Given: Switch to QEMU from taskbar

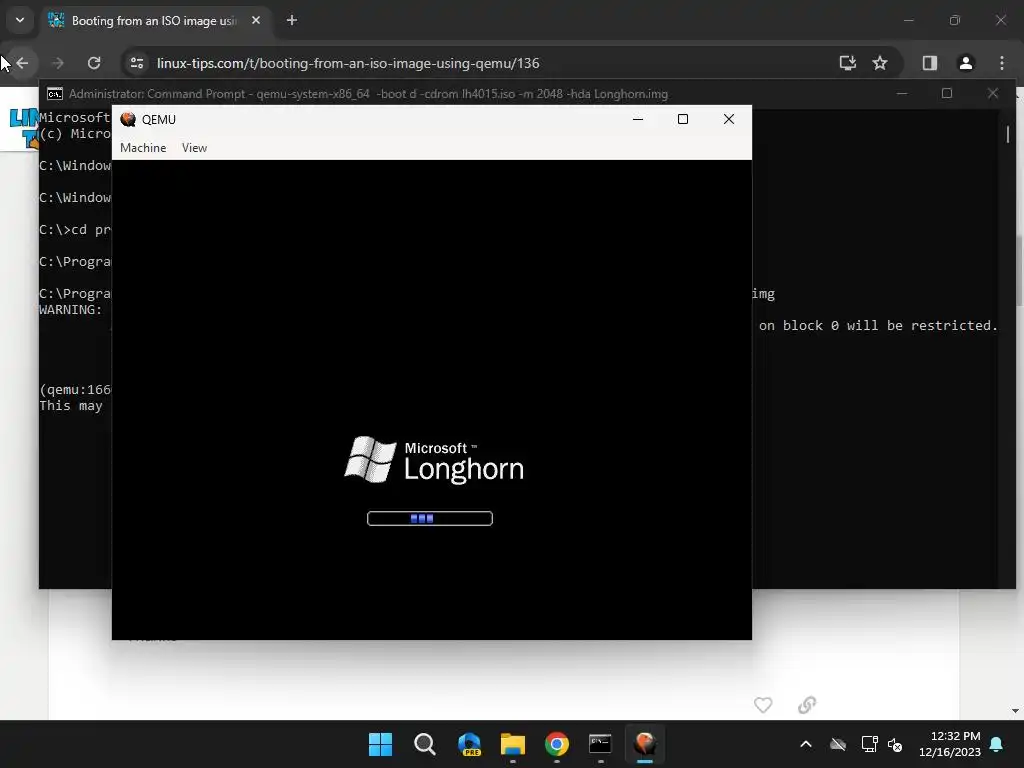Looking at the screenshot, I should tap(645, 744).
